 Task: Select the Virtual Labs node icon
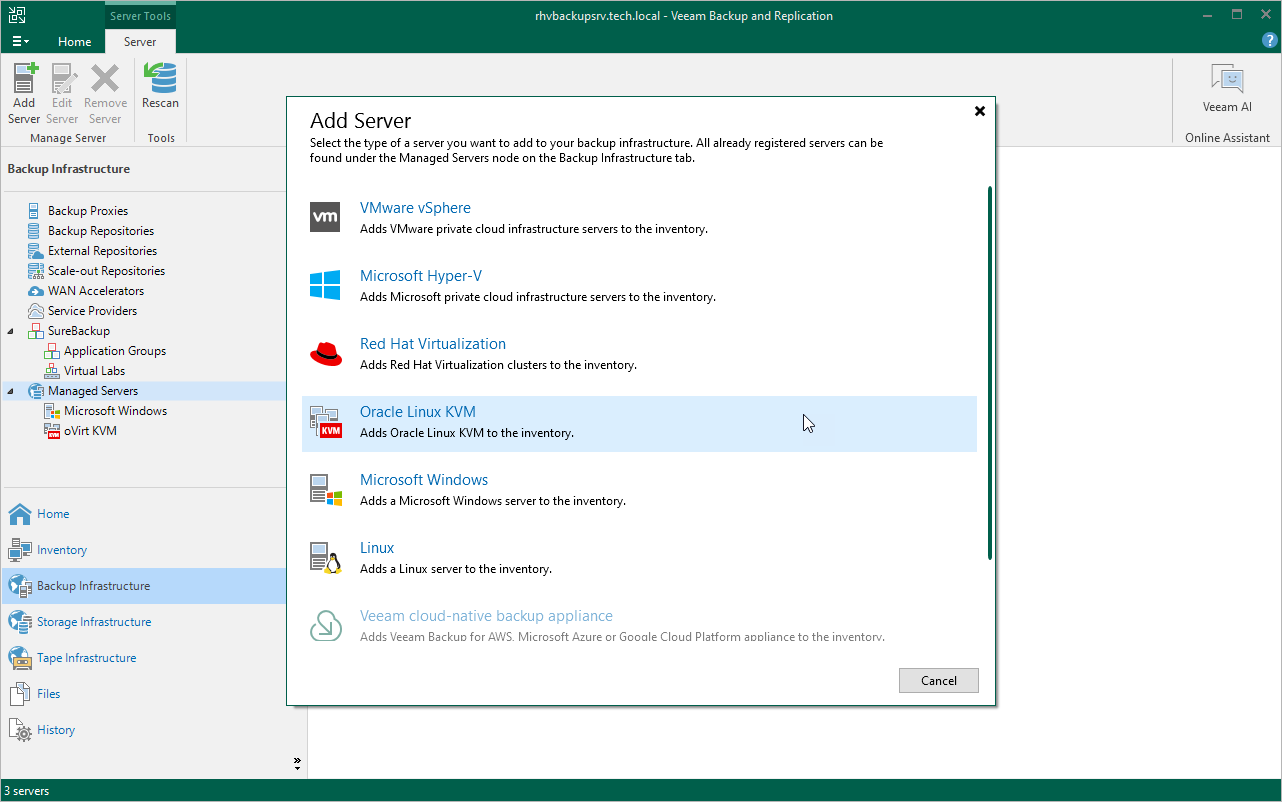[52, 371]
